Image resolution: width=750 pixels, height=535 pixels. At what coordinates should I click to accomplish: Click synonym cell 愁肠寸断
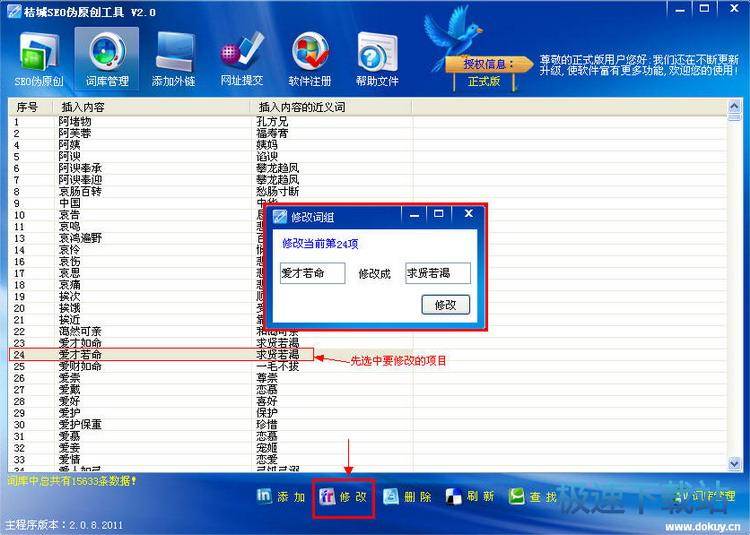click(x=277, y=191)
